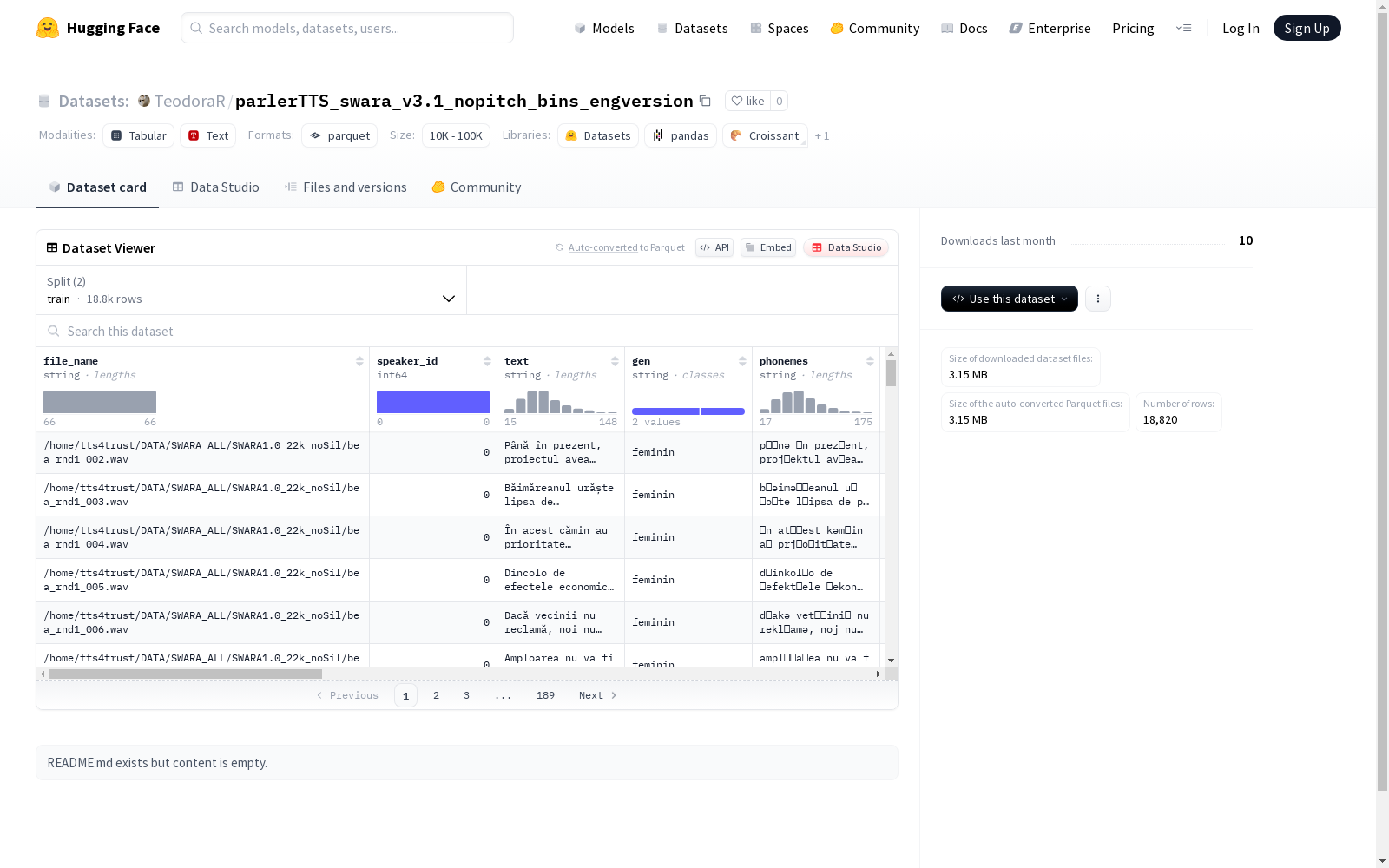Click the Log In link

pos(1241,28)
